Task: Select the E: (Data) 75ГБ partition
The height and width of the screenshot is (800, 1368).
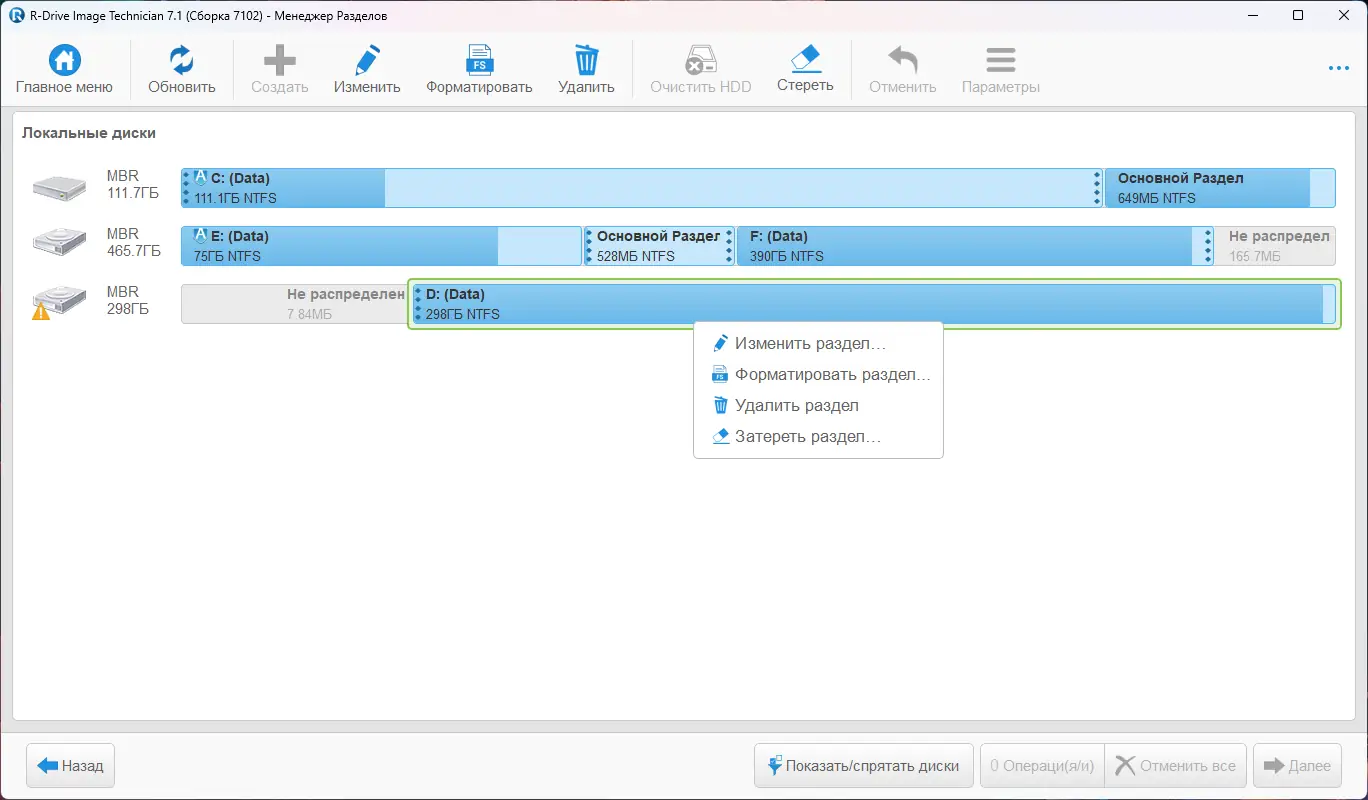Action: 381,246
